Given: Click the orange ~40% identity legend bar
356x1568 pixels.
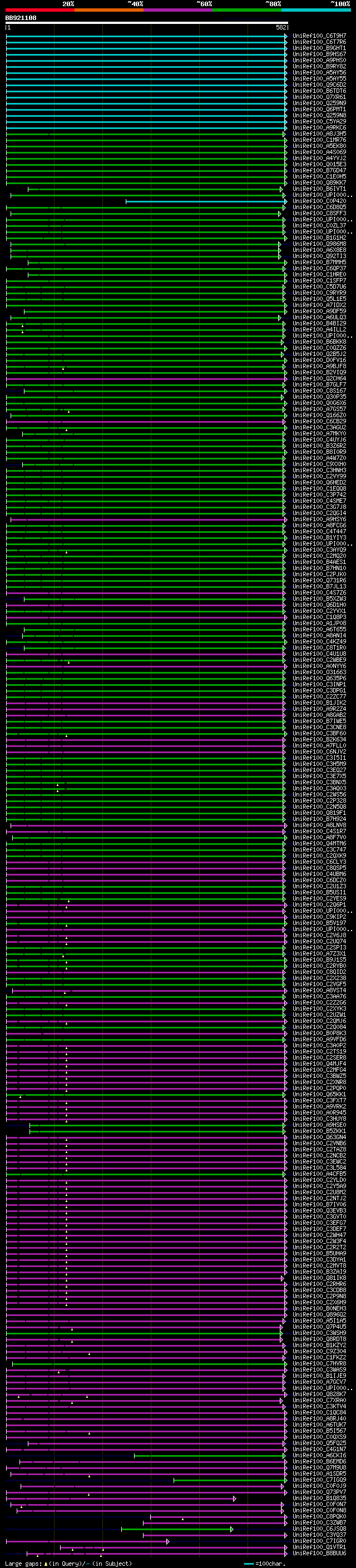Looking at the screenshot, I should 109,10.
